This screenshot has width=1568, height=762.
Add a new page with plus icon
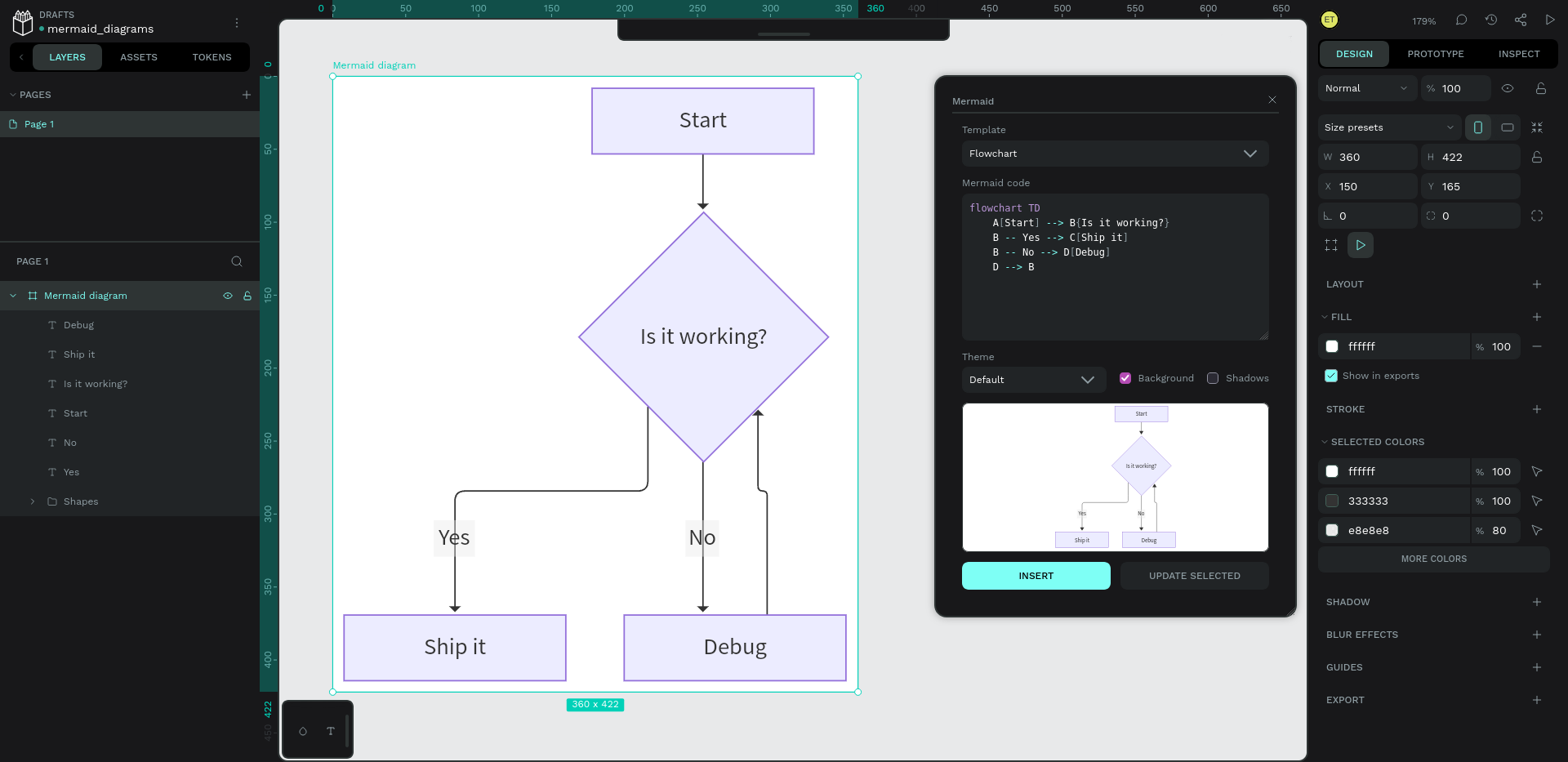tap(247, 95)
